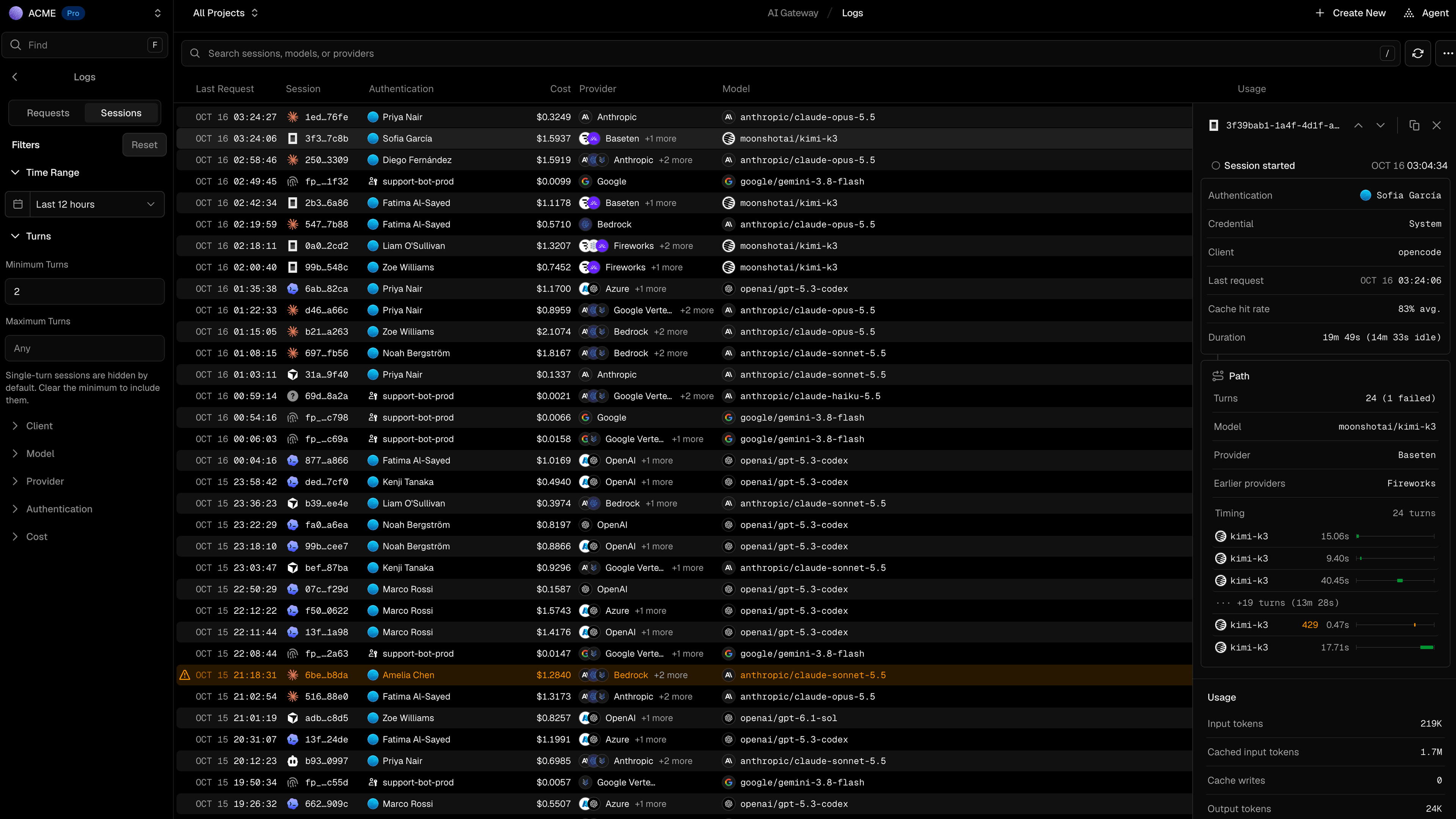The image size is (1456, 819).
Task: Click the Pro plan badge
Action: tap(73, 13)
